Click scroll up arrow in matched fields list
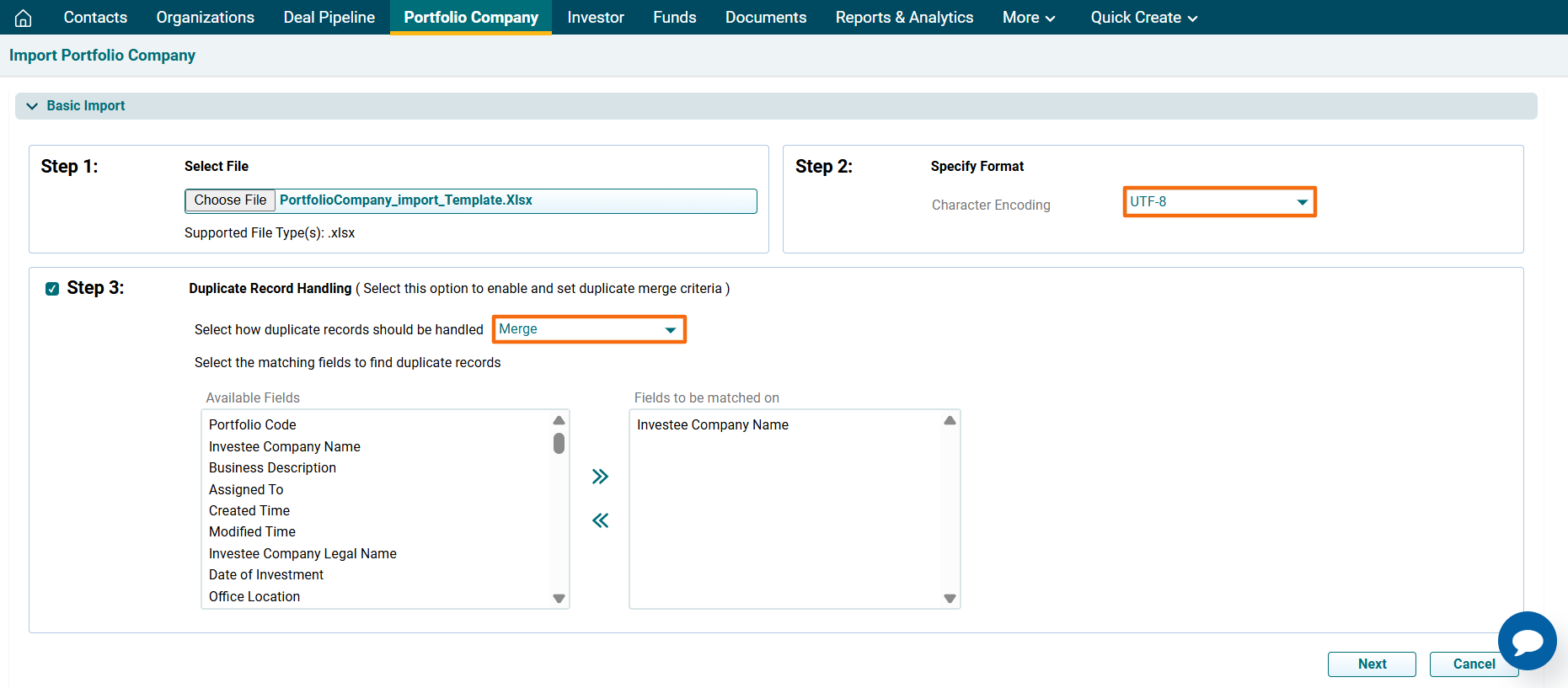The height and width of the screenshot is (688, 1568). tap(950, 420)
